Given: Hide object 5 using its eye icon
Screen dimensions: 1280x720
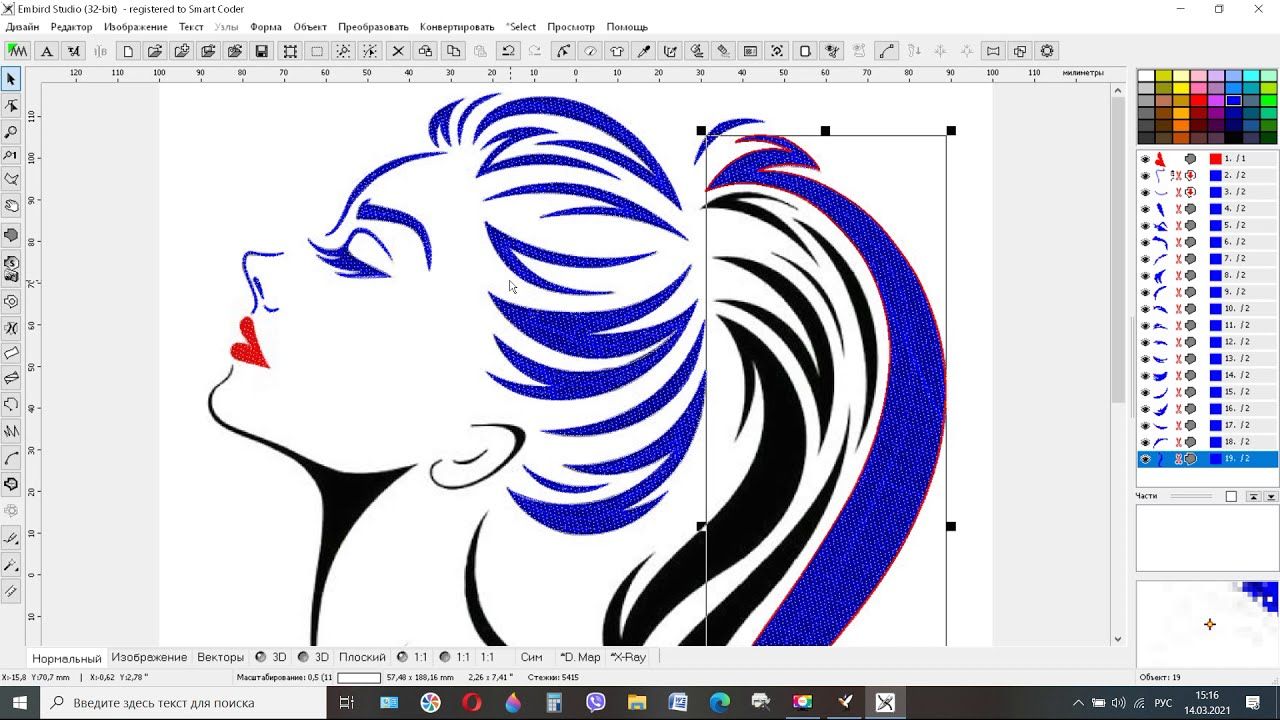Looking at the screenshot, I should 1145,226.
